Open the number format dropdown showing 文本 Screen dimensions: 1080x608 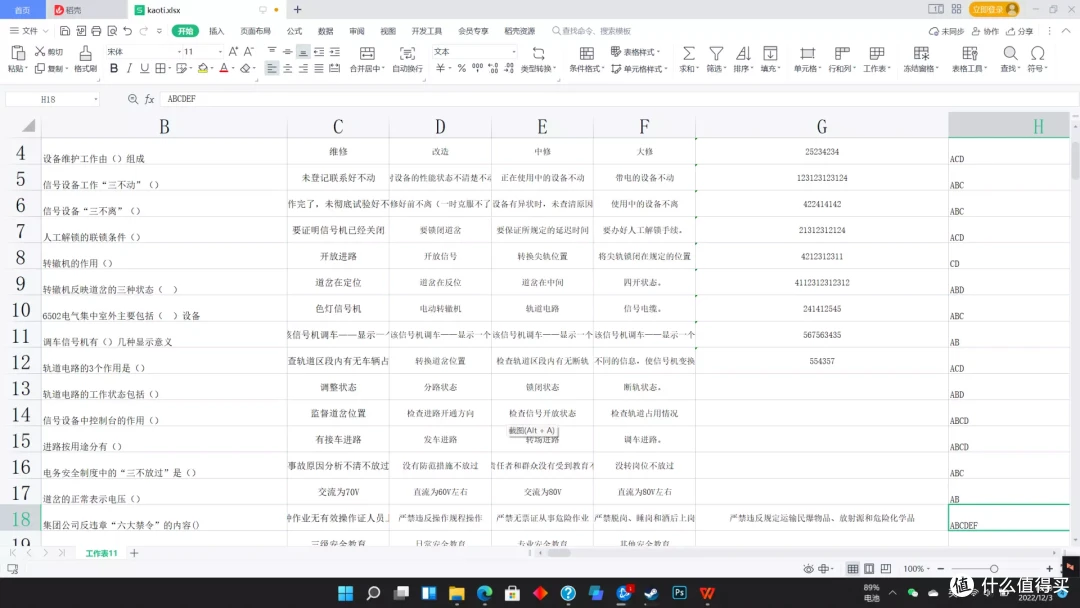tap(513, 52)
